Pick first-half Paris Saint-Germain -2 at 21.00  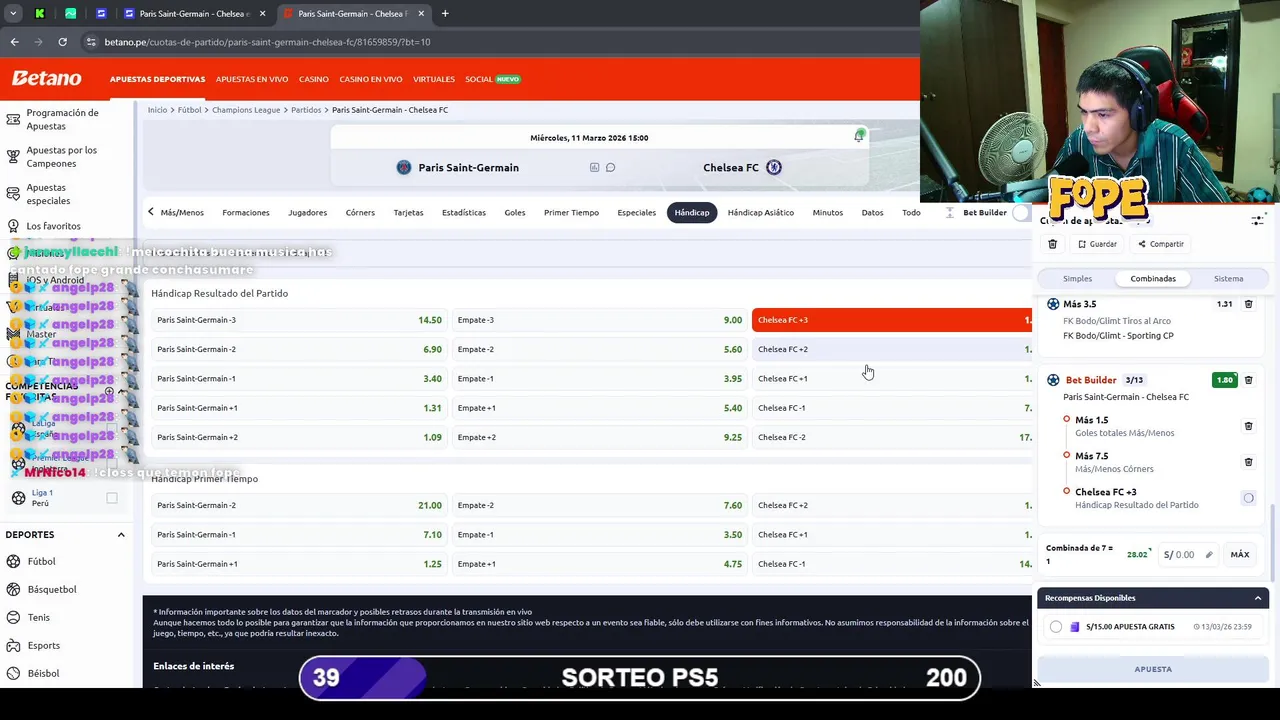(299, 505)
